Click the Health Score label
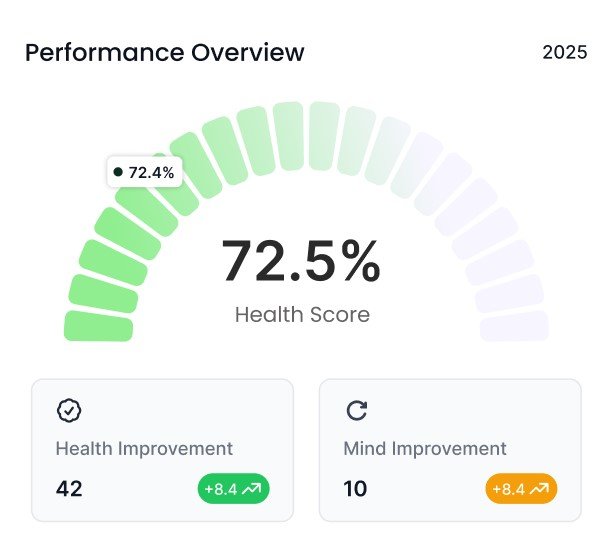Viewport: 611px width, 544px height. point(302,315)
